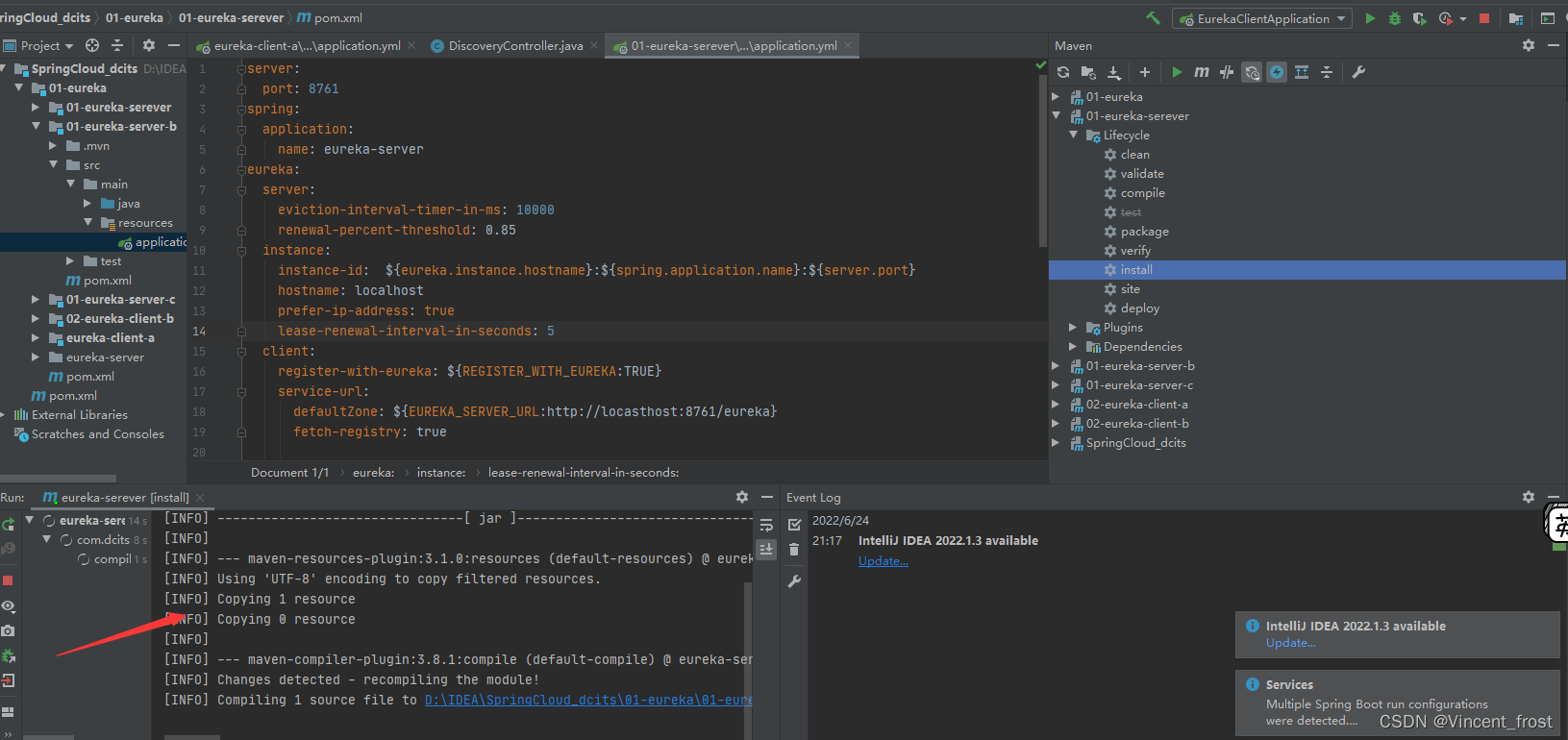The height and width of the screenshot is (740, 1568).
Task: Select opened file in Project tree
Action: (x=92, y=45)
